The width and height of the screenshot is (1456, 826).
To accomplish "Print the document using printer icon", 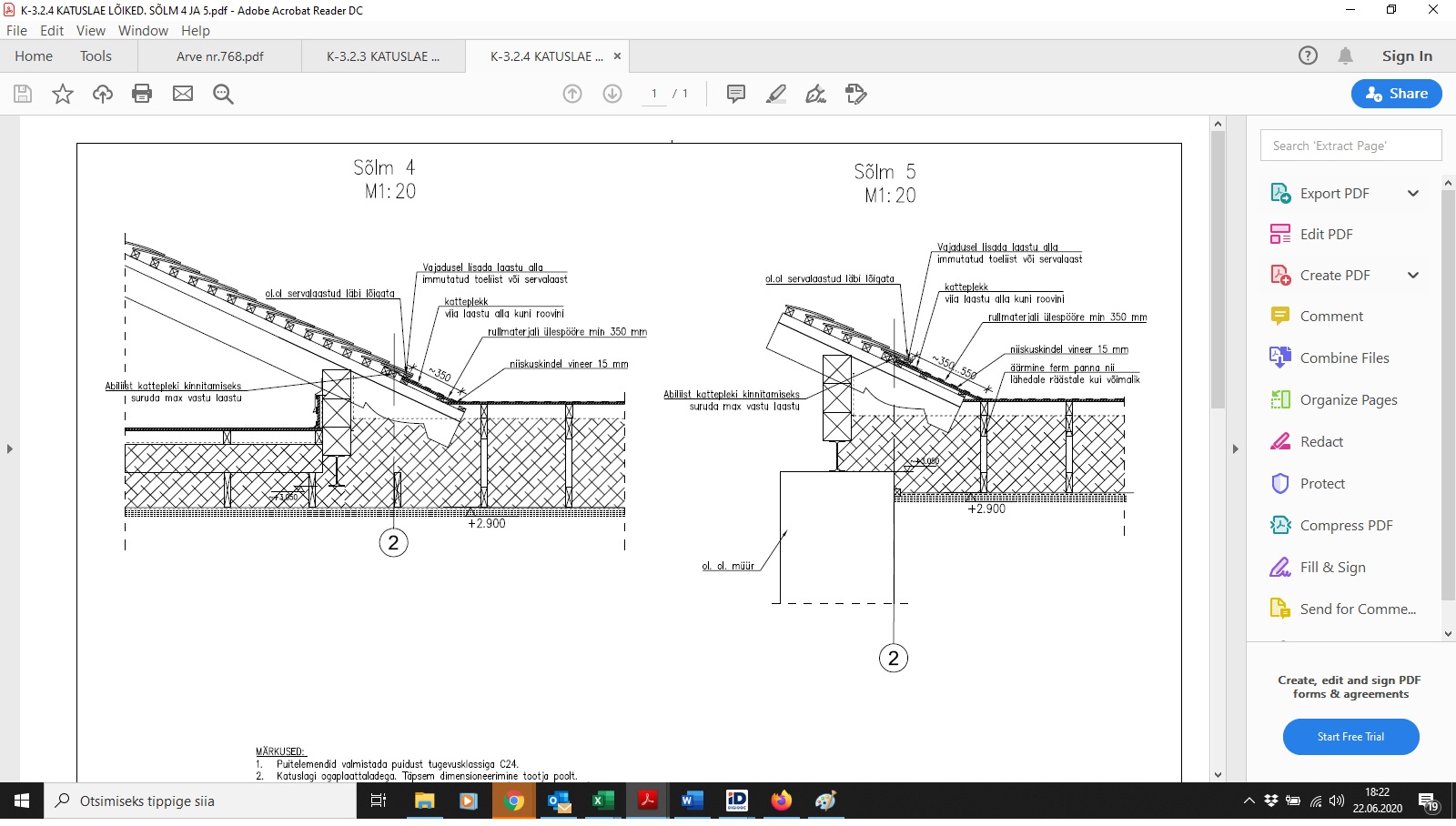I will [x=142, y=94].
